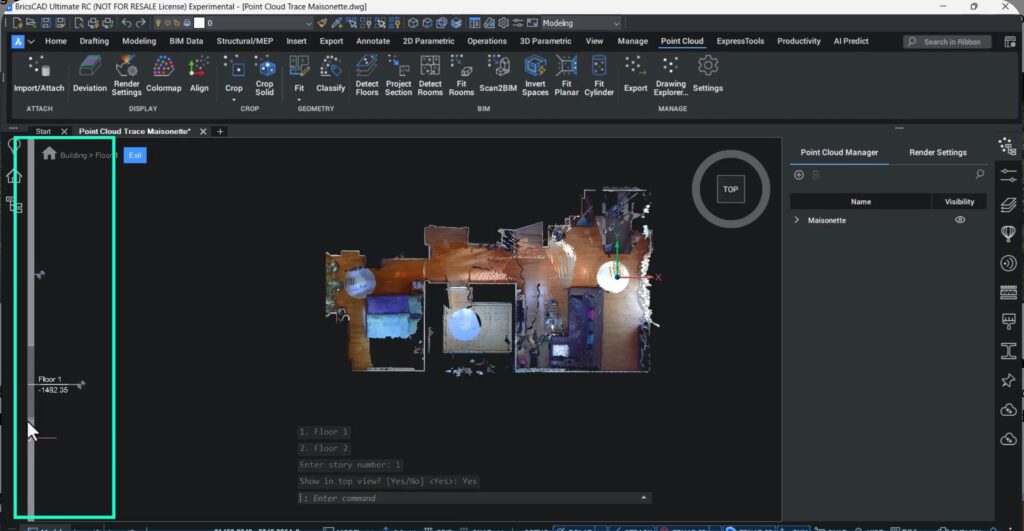The height and width of the screenshot is (531, 1024).
Task: Select the Align point cloud tool
Action: (199, 74)
